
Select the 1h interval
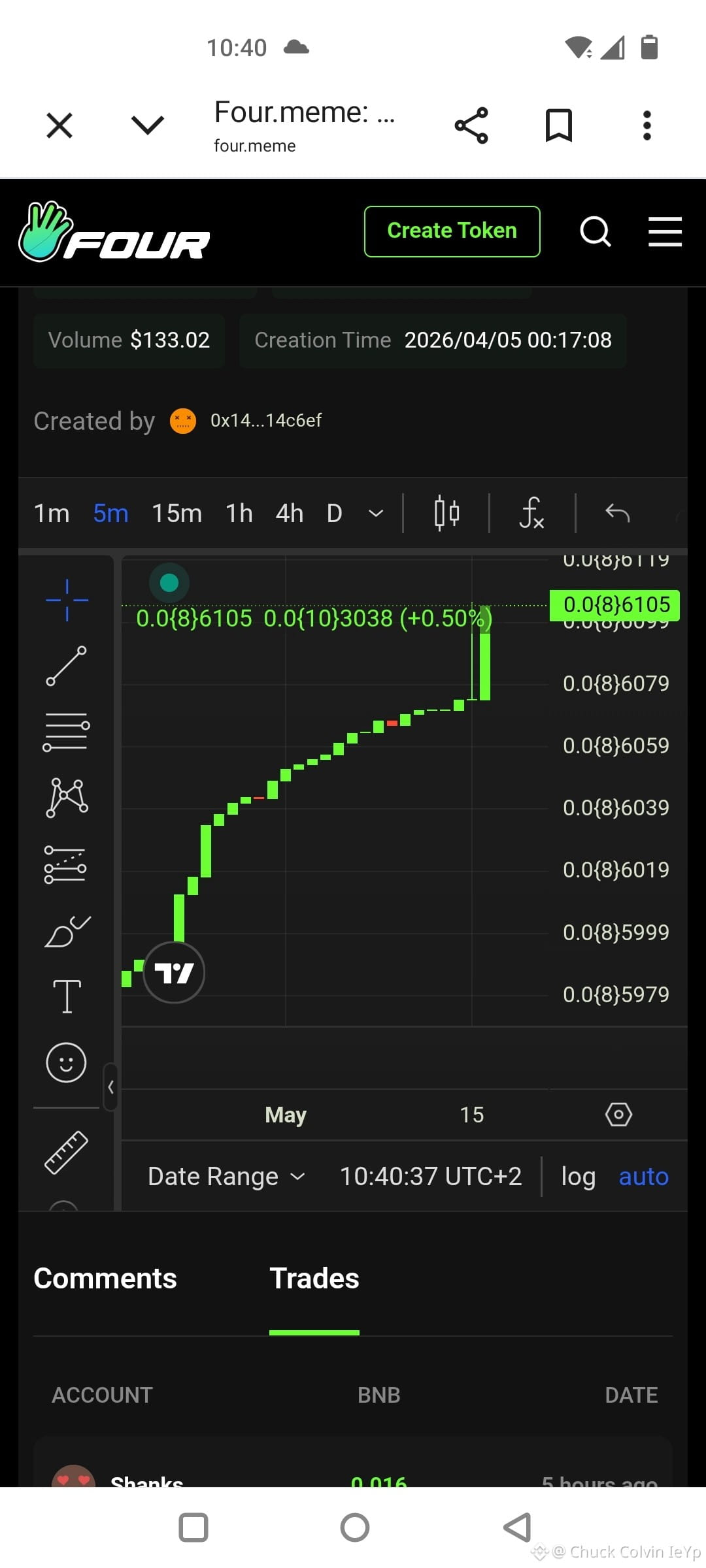click(x=239, y=514)
